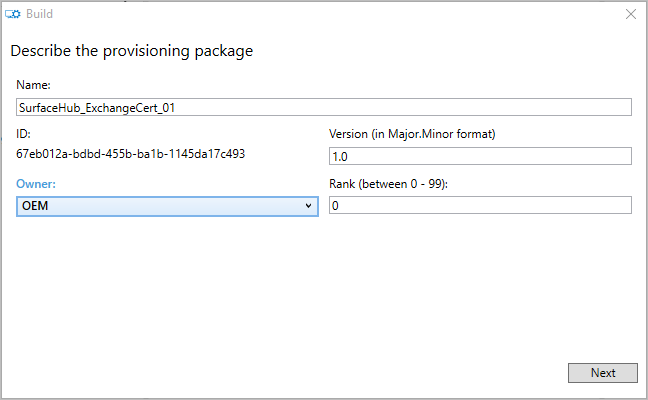Expand the Owner dropdown arrow
The height and width of the screenshot is (400, 648).
tap(309, 205)
